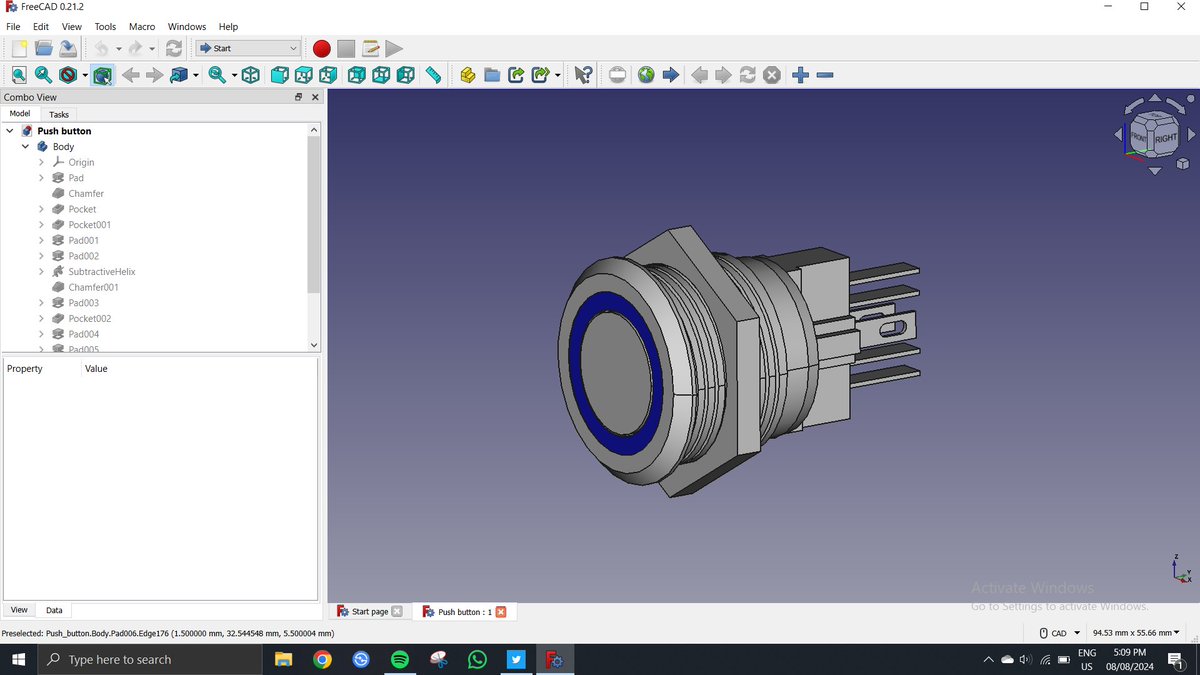The image size is (1200, 675).
Task: Click the Refresh recompute icon
Action: (x=174, y=48)
